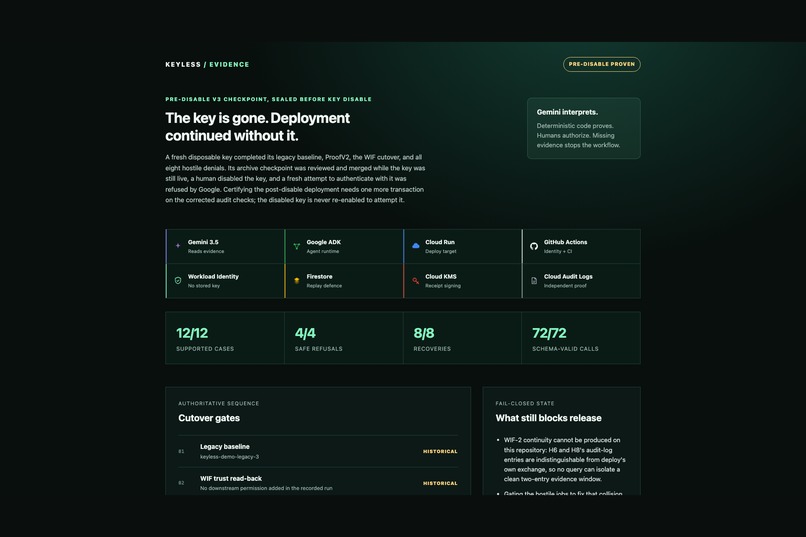Click the FAIL-CLOSED STATE label
The image size is (806, 537).
pyautogui.click(x=525, y=403)
